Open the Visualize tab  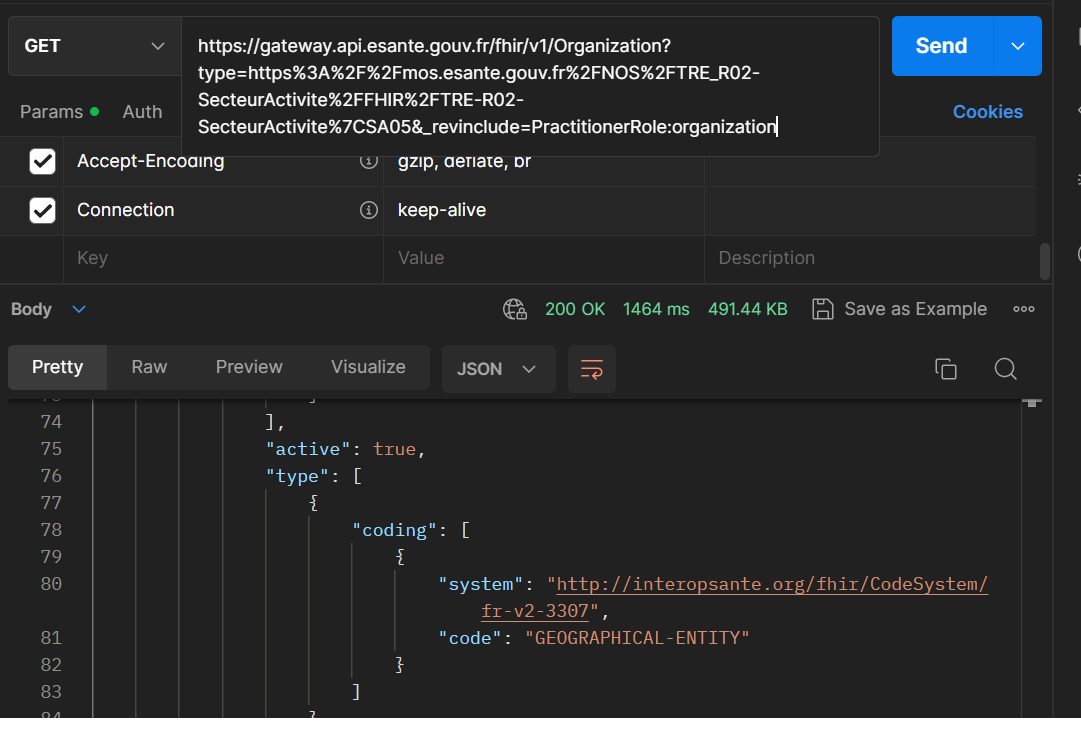(x=368, y=367)
